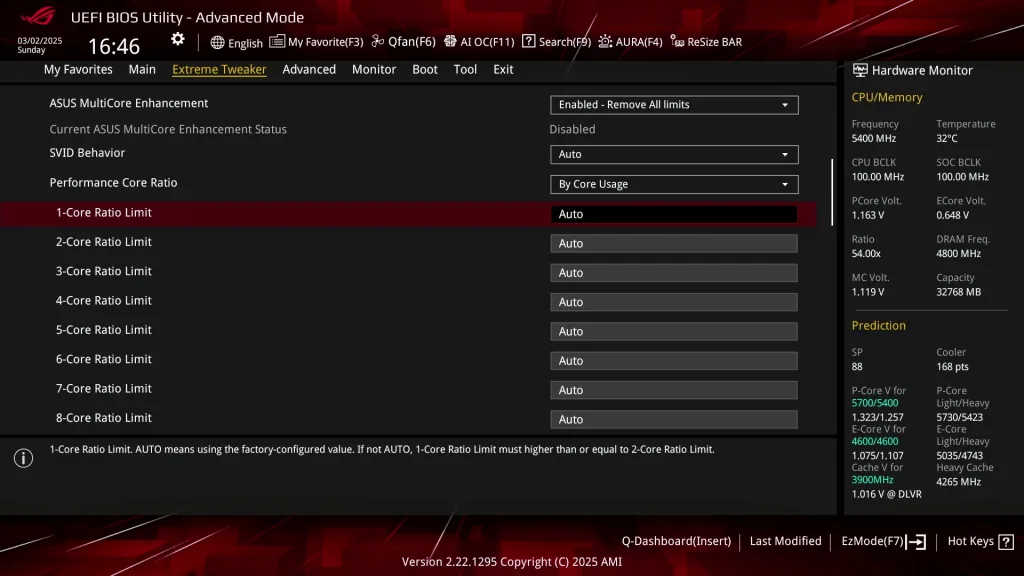The image size is (1024, 576).
Task: Open the ASUS MultiCore Enhancement dropdown
Action: (x=674, y=104)
